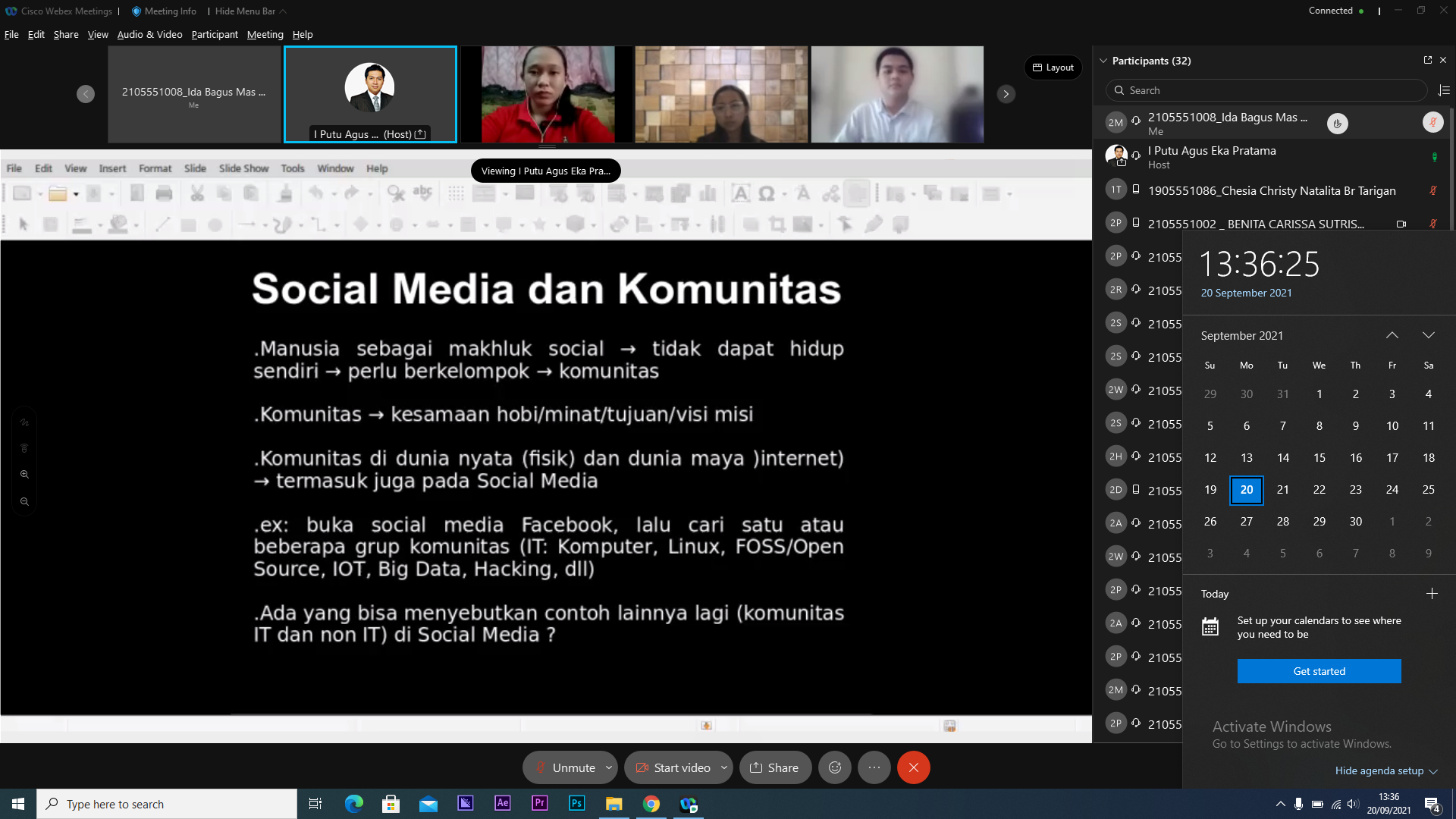1456x819 pixels.
Task: Show hidden system tray icons
Action: pos(1280,804)
